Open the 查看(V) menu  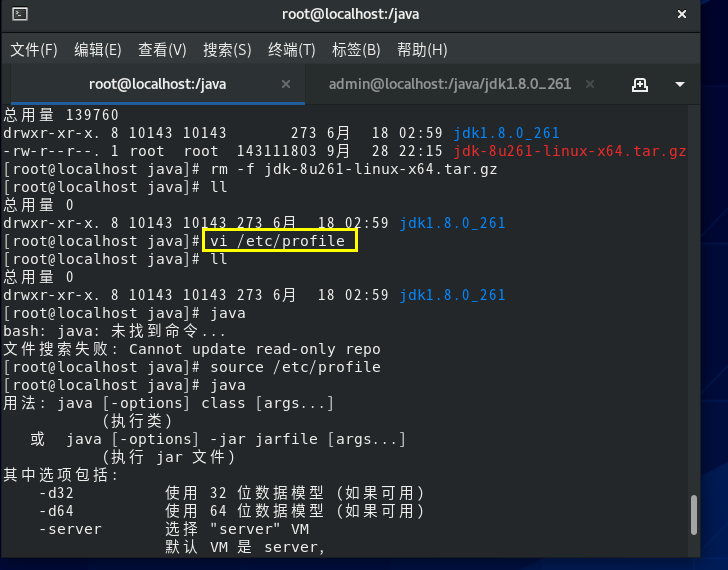point(162,50)
